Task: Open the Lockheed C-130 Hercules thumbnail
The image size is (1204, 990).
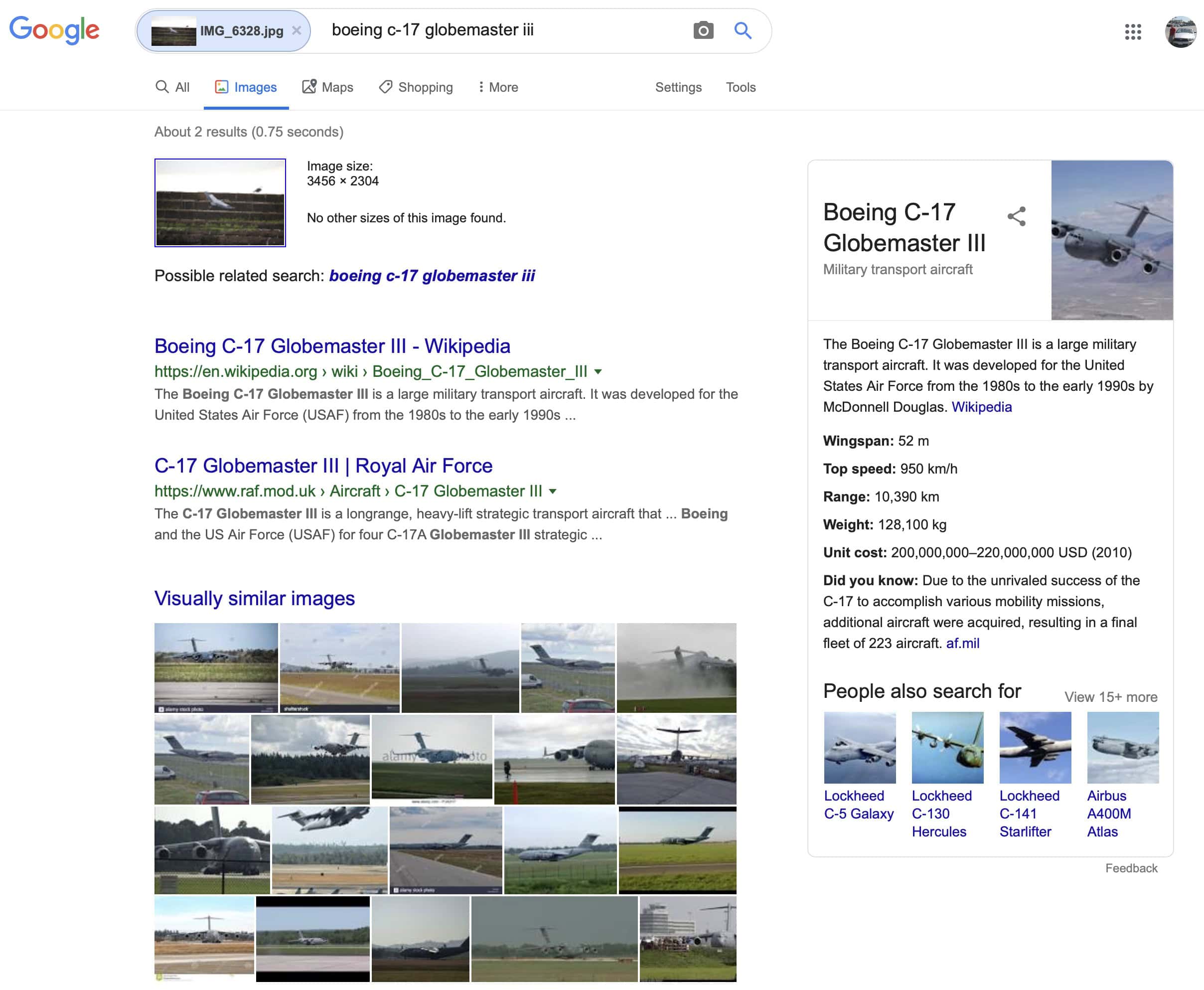Action: (x=947, y=748)
